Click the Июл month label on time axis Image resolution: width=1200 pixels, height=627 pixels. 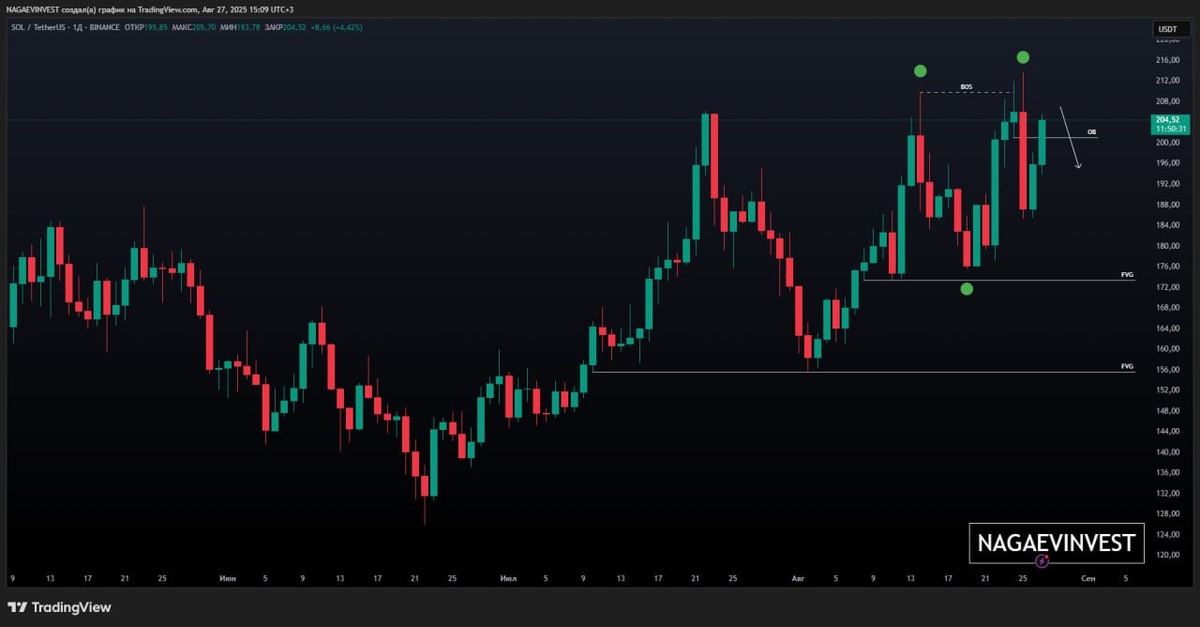(x=510, y=578)
